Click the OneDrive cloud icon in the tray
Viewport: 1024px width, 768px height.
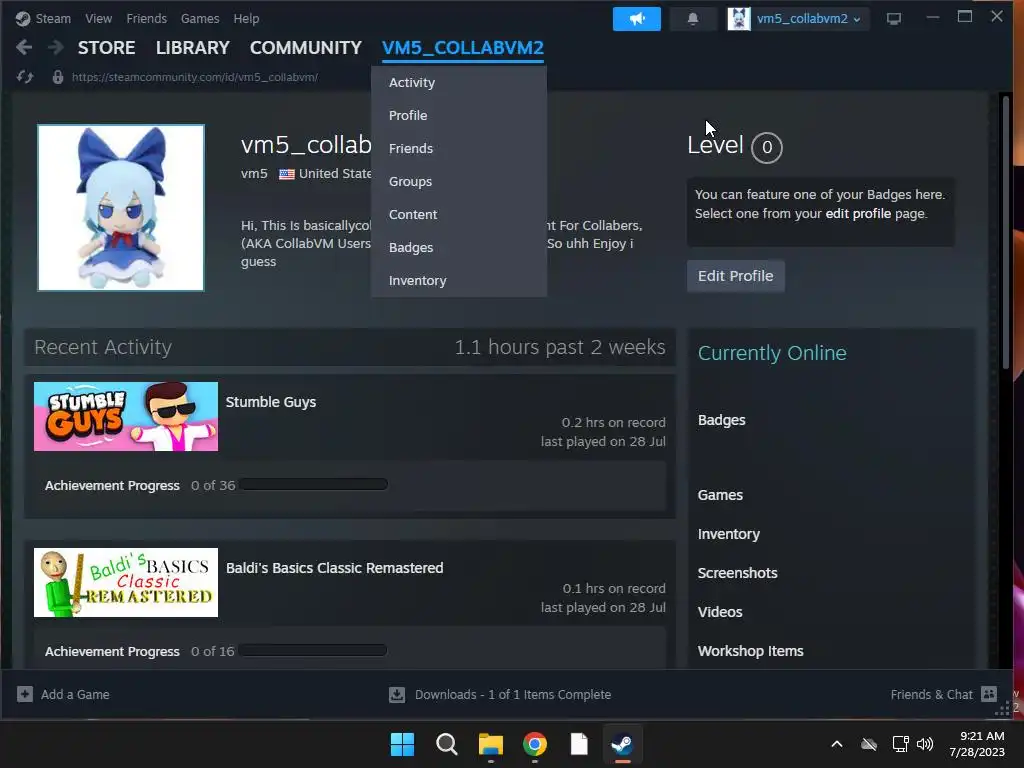coord(869,744)
